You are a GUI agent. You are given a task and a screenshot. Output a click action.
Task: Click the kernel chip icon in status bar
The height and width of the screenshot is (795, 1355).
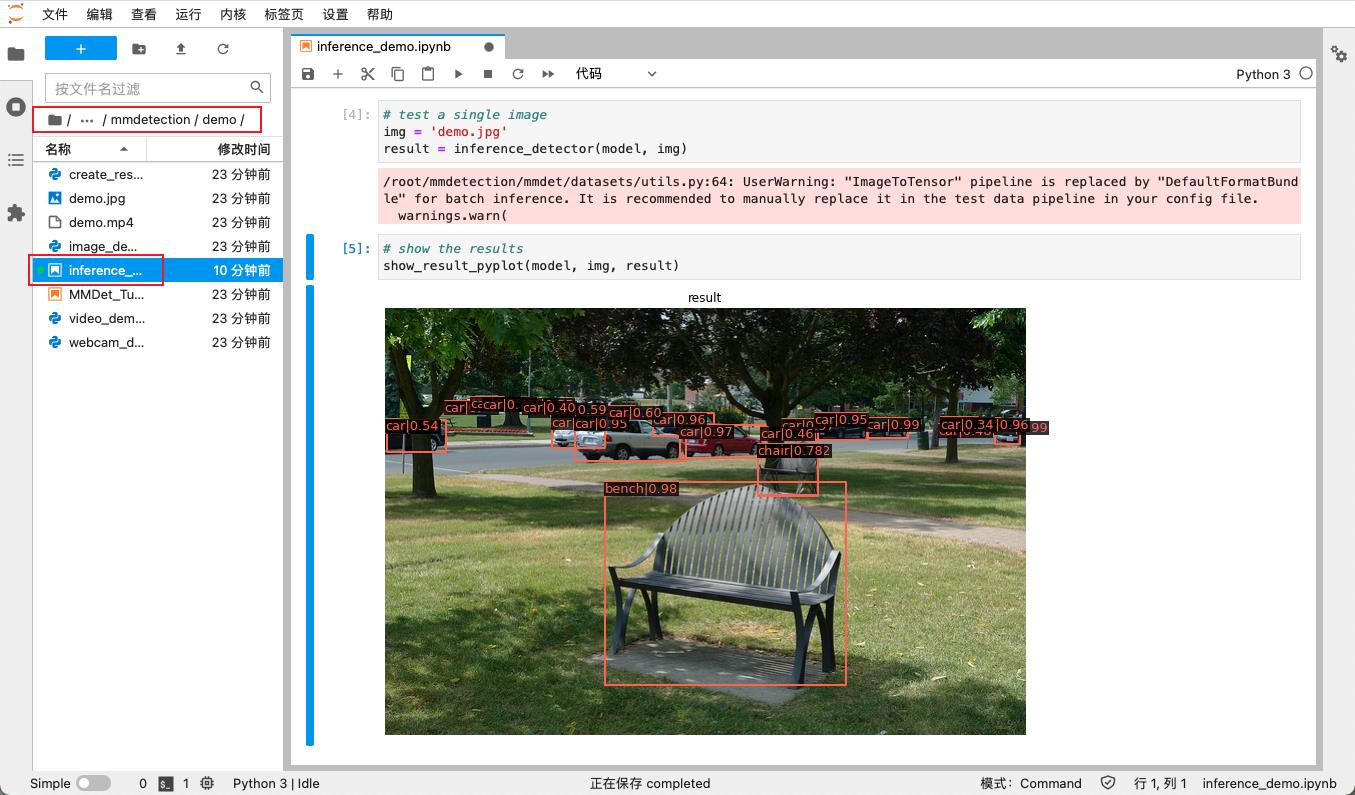(x=207, y=783)
